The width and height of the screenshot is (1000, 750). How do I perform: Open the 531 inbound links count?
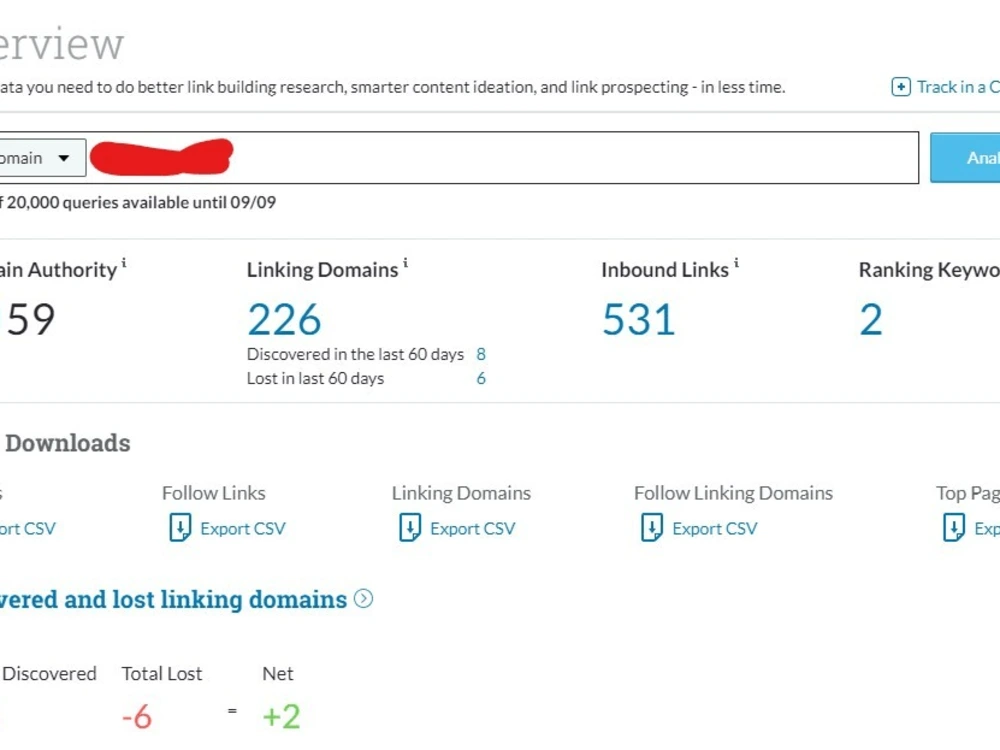(638, 320)
